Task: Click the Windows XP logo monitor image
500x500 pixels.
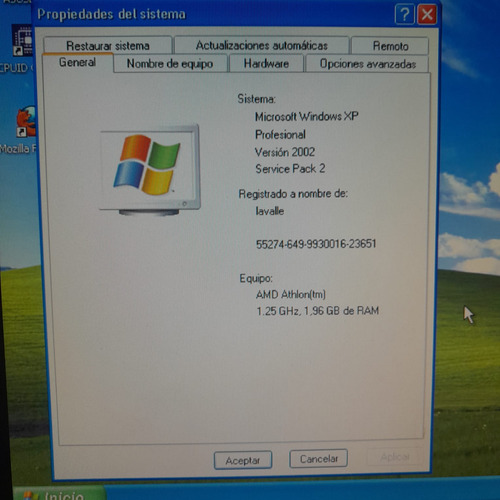Action: tap(150, 170)
